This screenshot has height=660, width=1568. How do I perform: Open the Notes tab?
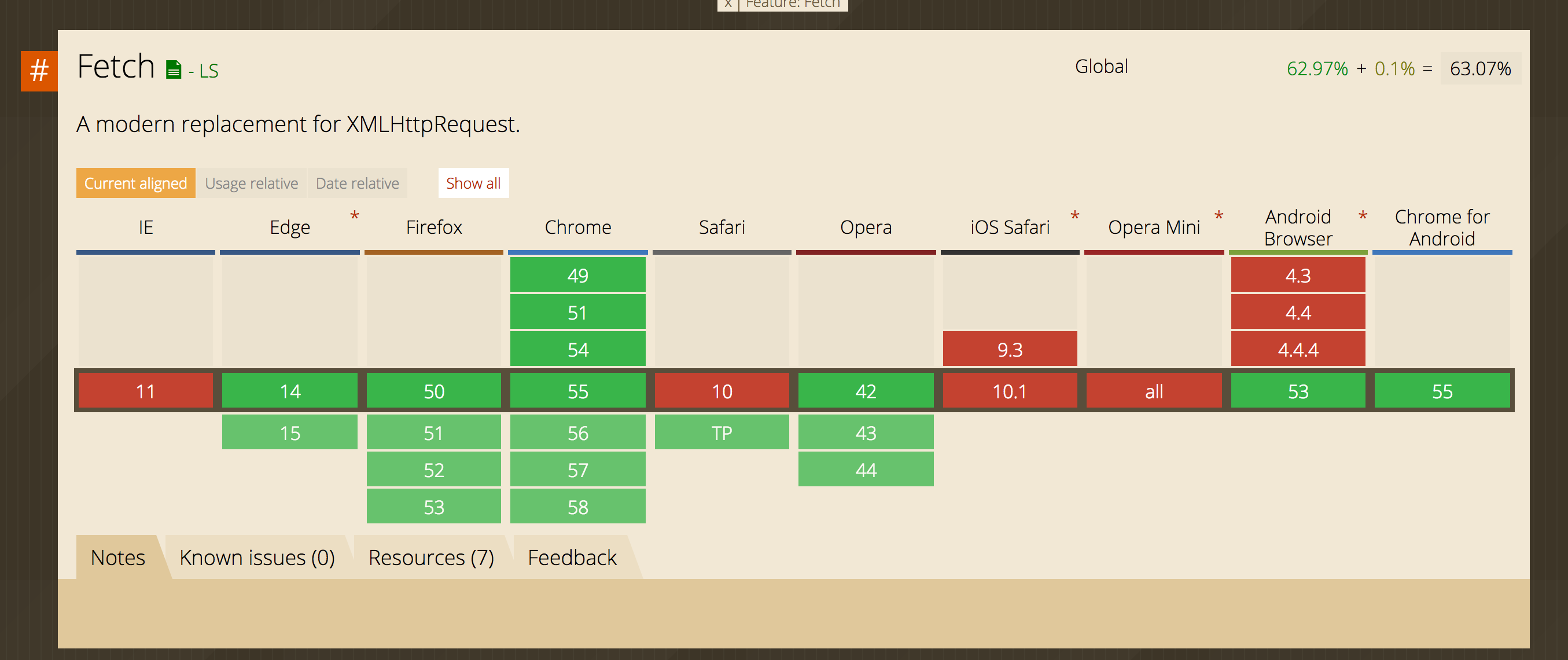coord(117,557)
